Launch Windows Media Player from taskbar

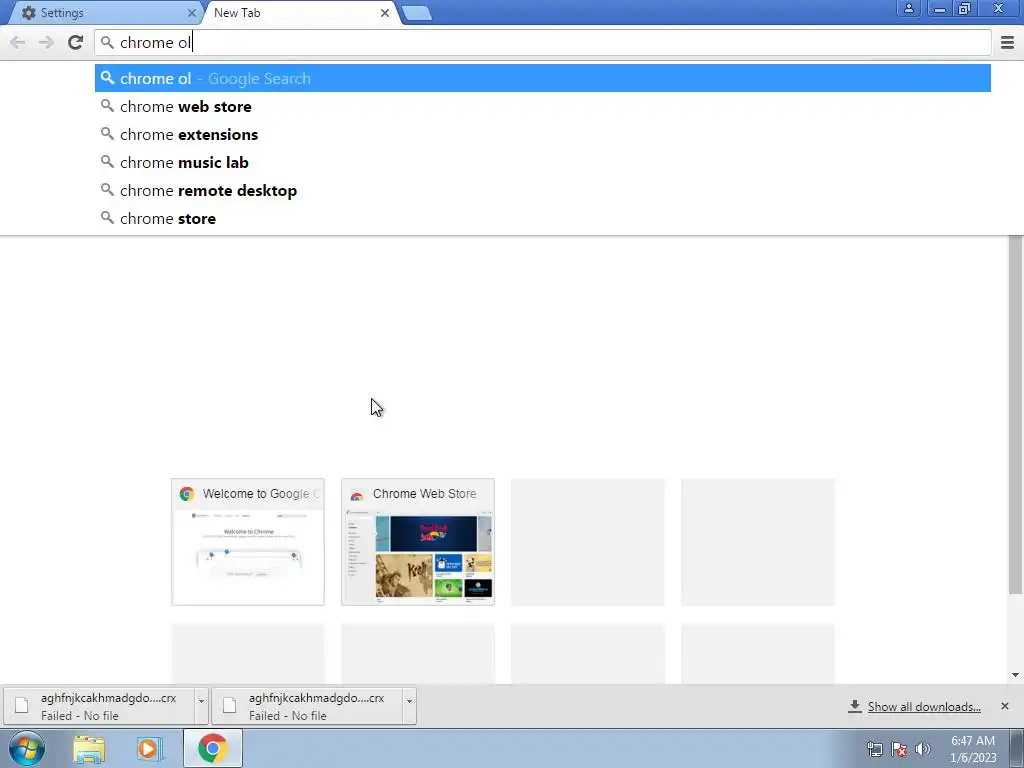click(x=150, y=749)
